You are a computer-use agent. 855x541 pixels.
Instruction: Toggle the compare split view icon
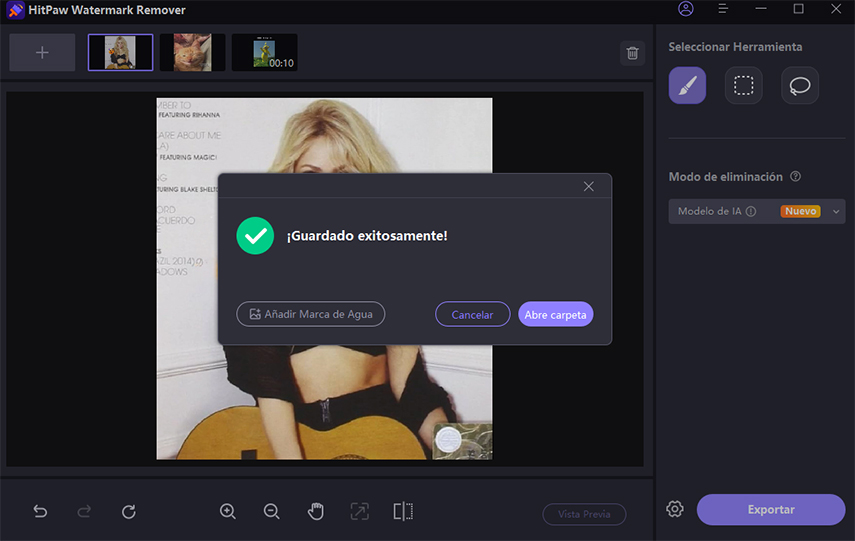[x=403, y=511]
